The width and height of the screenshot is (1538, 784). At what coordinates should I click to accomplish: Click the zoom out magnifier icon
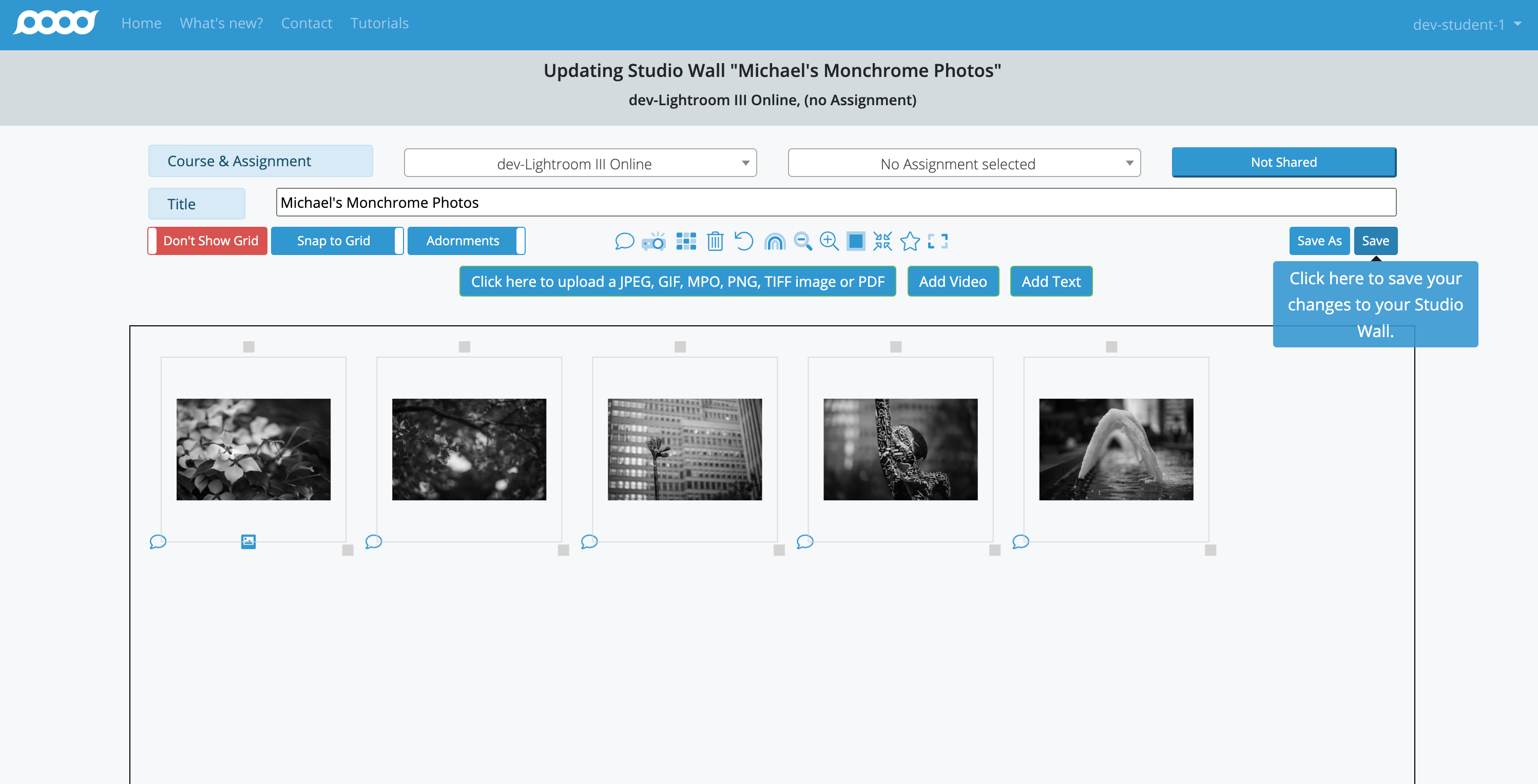[x=803, y=241]
